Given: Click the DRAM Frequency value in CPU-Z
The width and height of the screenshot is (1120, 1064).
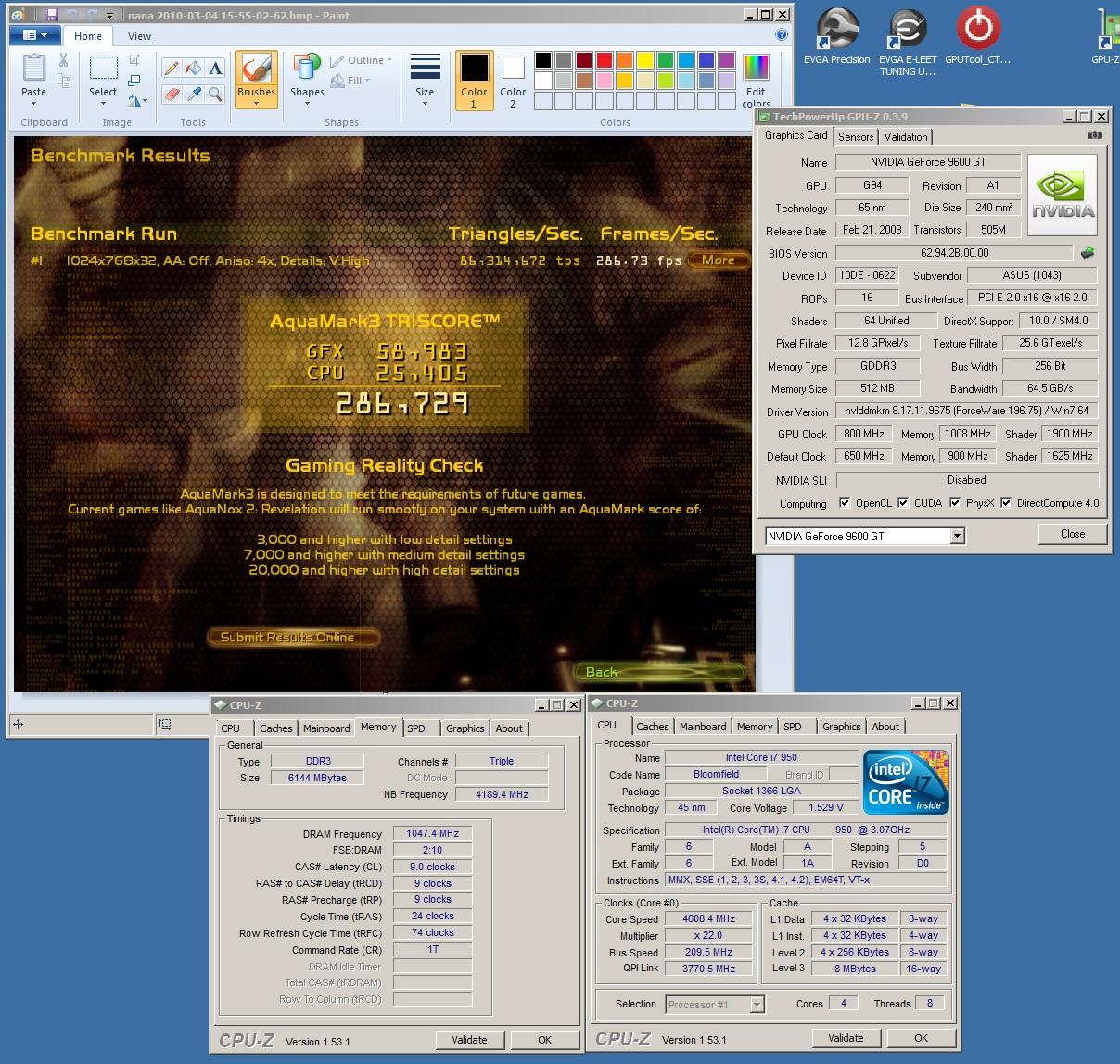Looking at the screenshot, I should pos(432,833).
